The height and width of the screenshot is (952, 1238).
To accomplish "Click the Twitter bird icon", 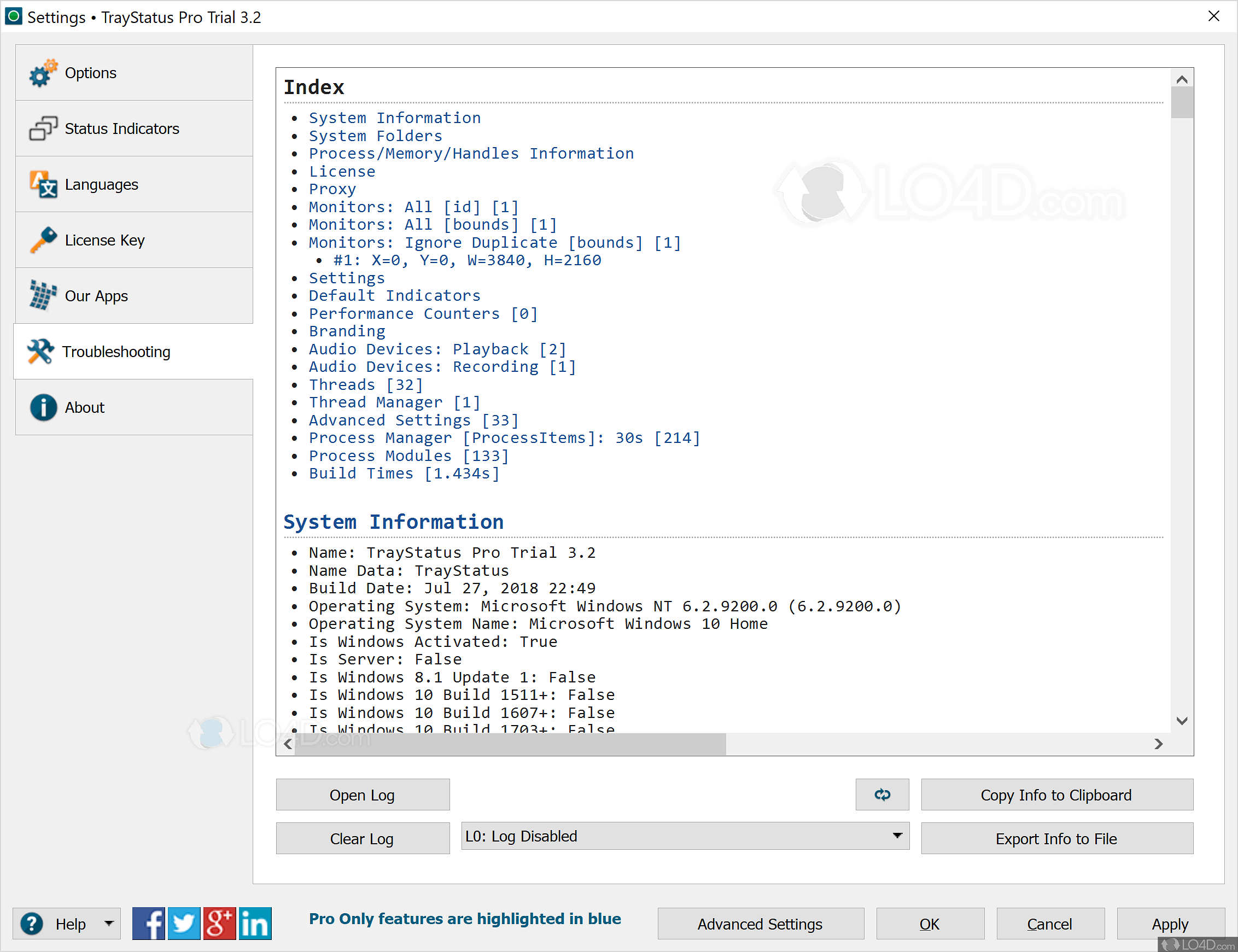I will [x=184, y=923].
